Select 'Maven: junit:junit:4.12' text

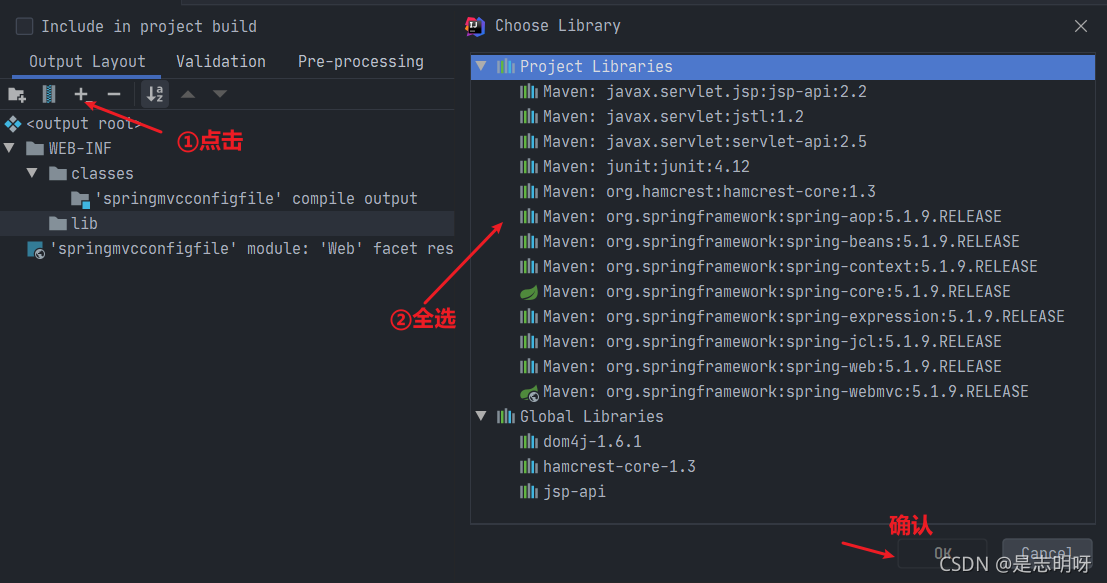tap(646, 167)
